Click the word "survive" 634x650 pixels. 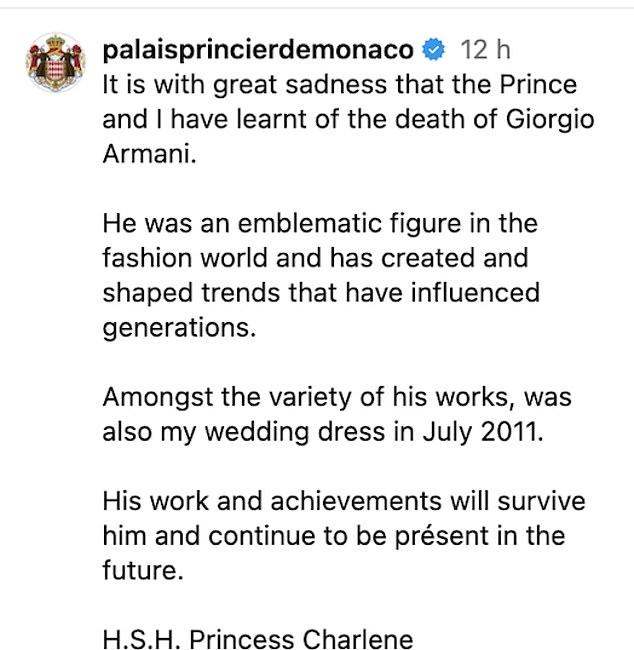[x=542, y=501]
